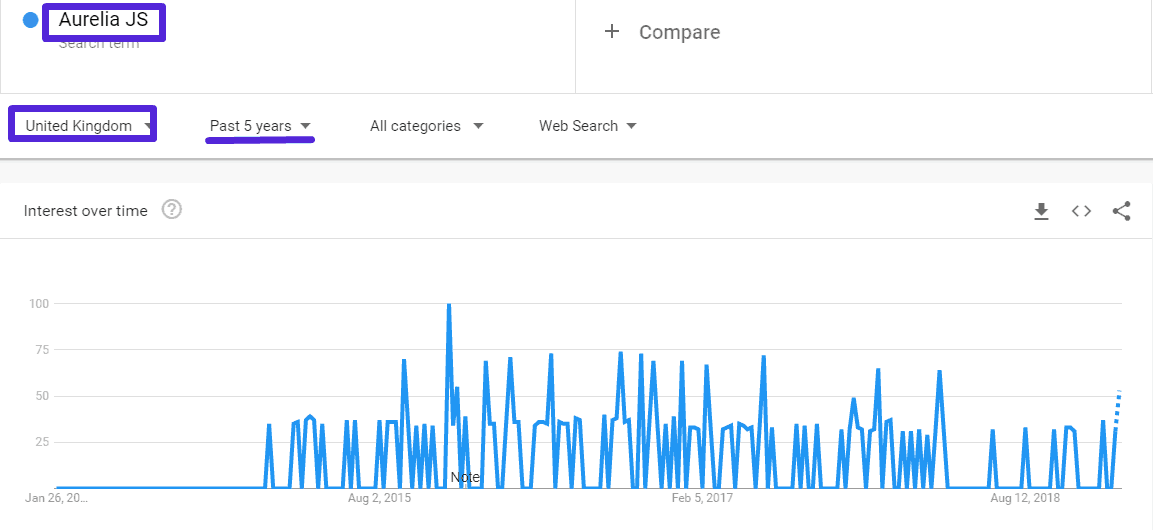This screenshot has height=530, width=1153.
Task: Click the Interest over time heading
Action: click(x=86, y=211)
